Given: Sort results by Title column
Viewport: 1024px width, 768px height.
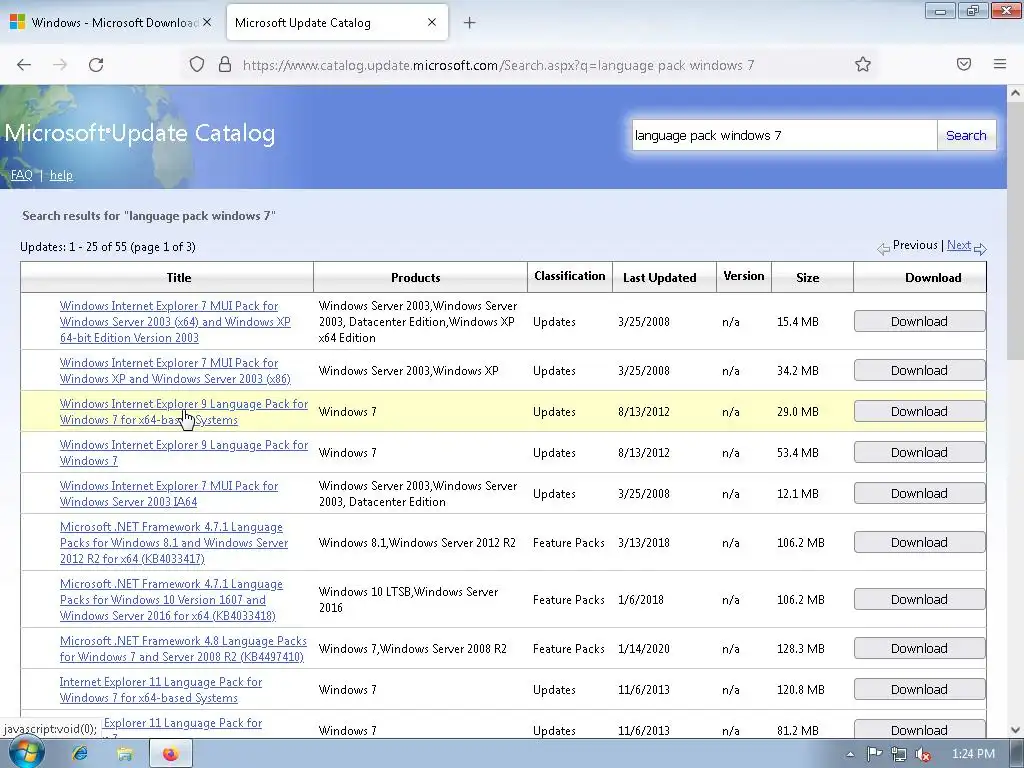Looking at the screenshot, I should click(179, 278).
